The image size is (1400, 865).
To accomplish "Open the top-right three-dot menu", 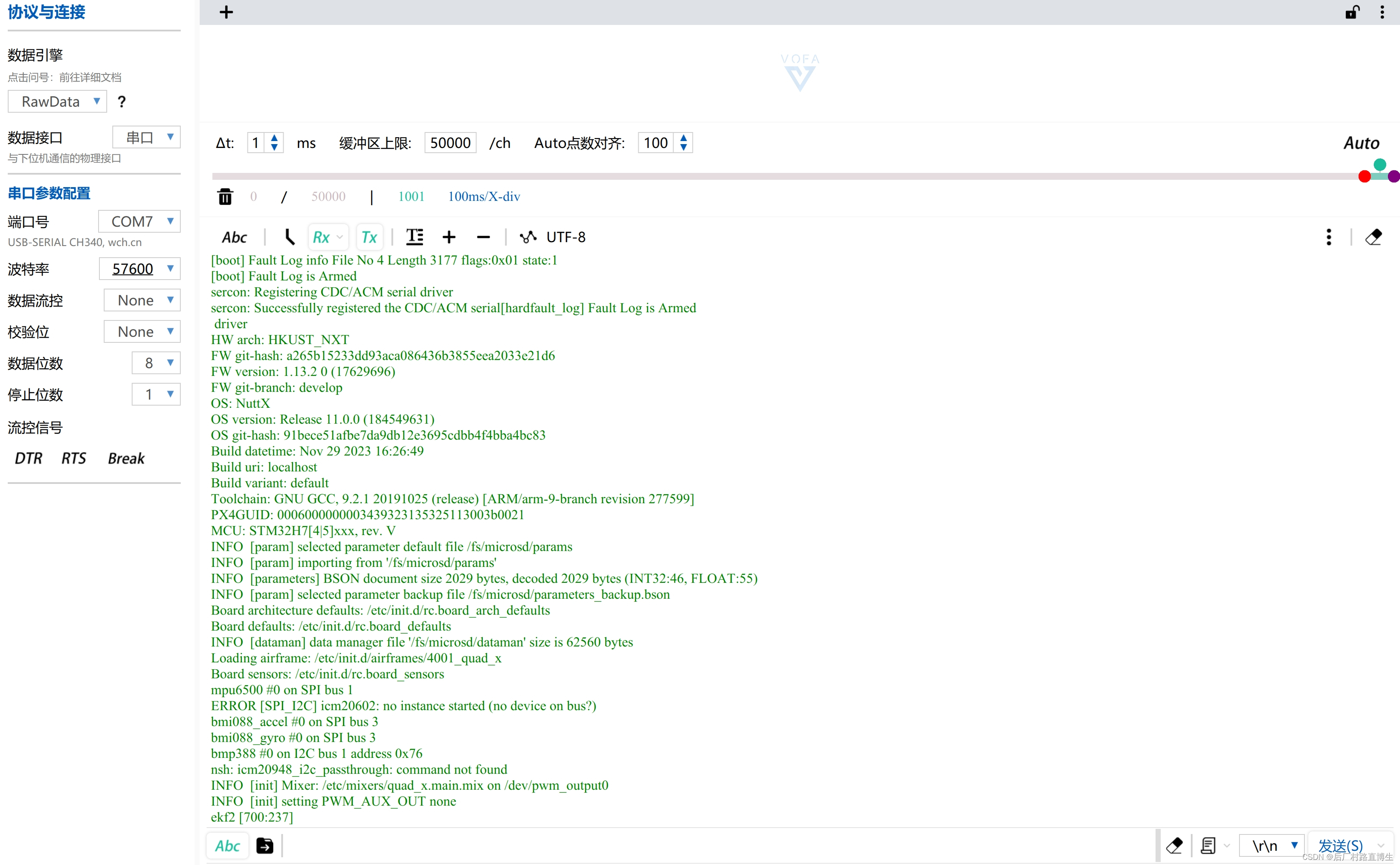I will (1382, 12).
